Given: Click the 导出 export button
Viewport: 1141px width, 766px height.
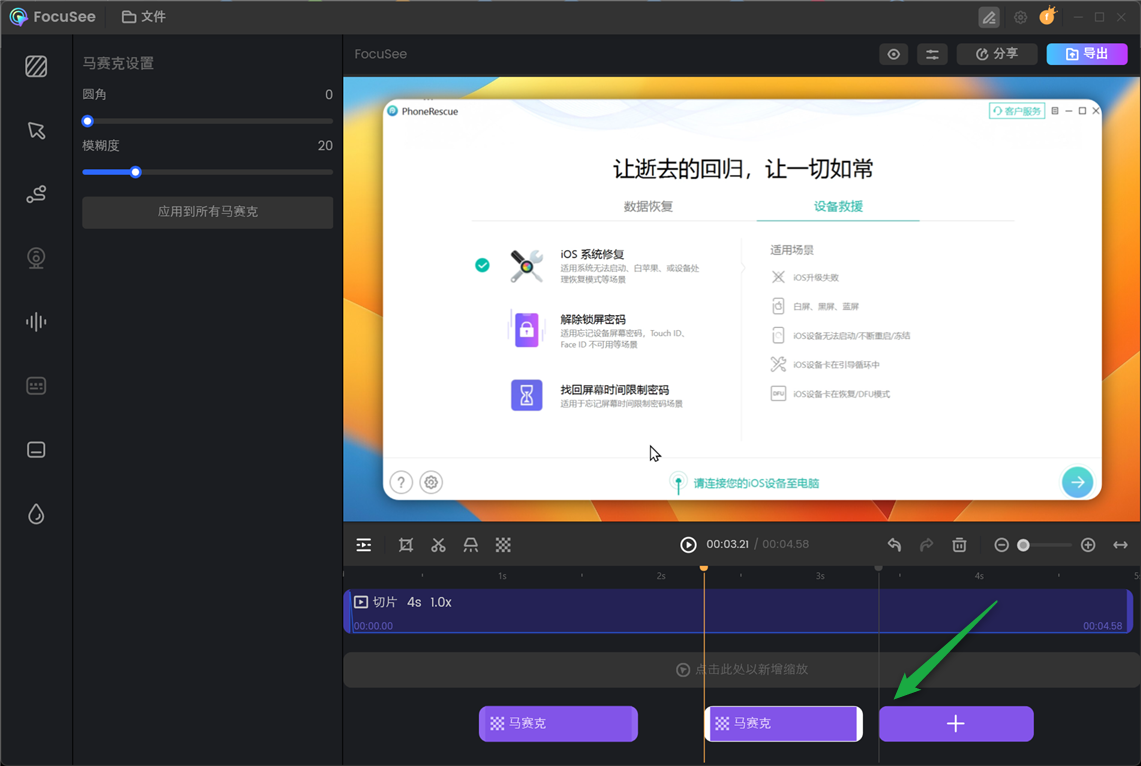Looking at the screenshot, I should click(1086, 54).
